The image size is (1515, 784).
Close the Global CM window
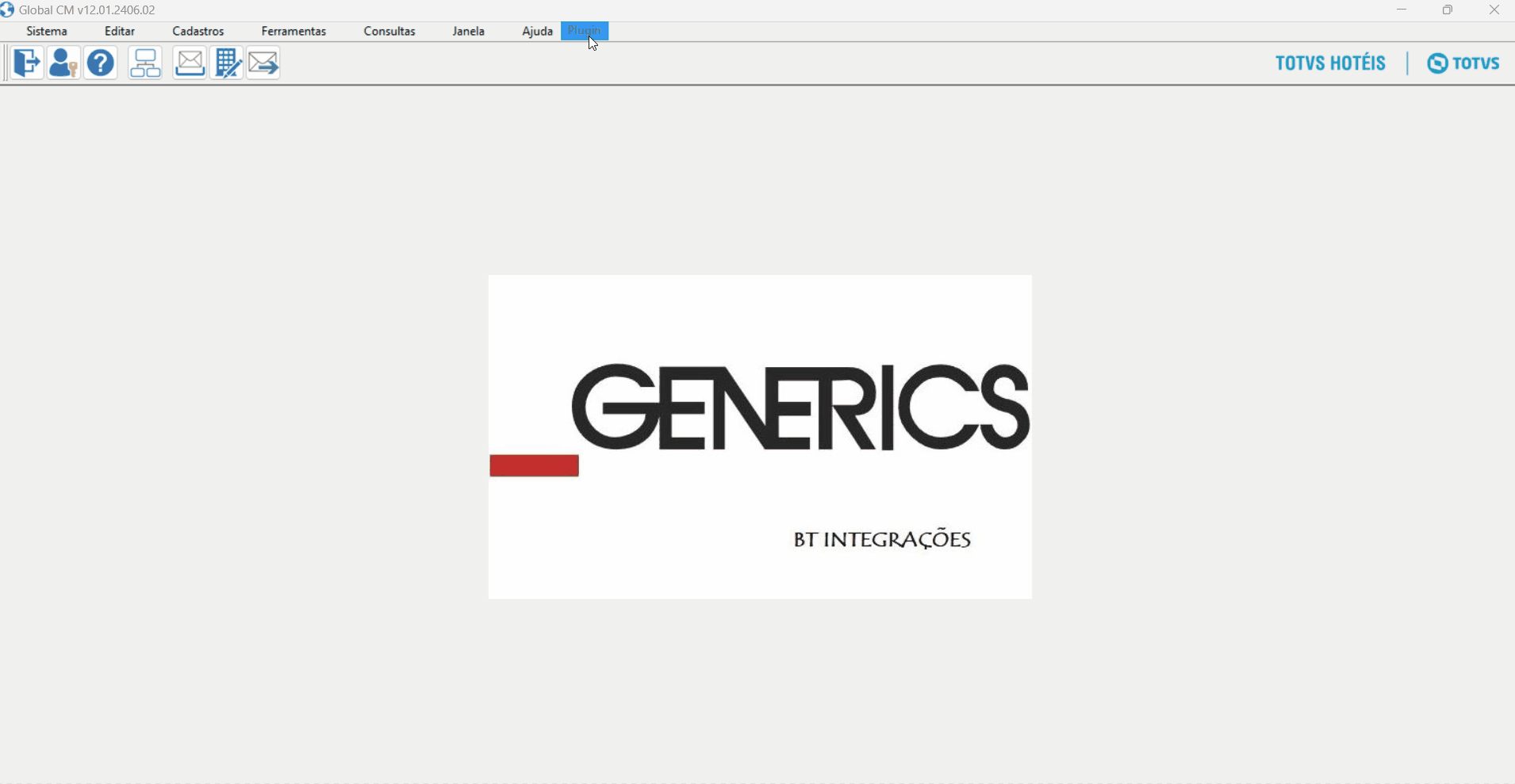point(1494,10)
